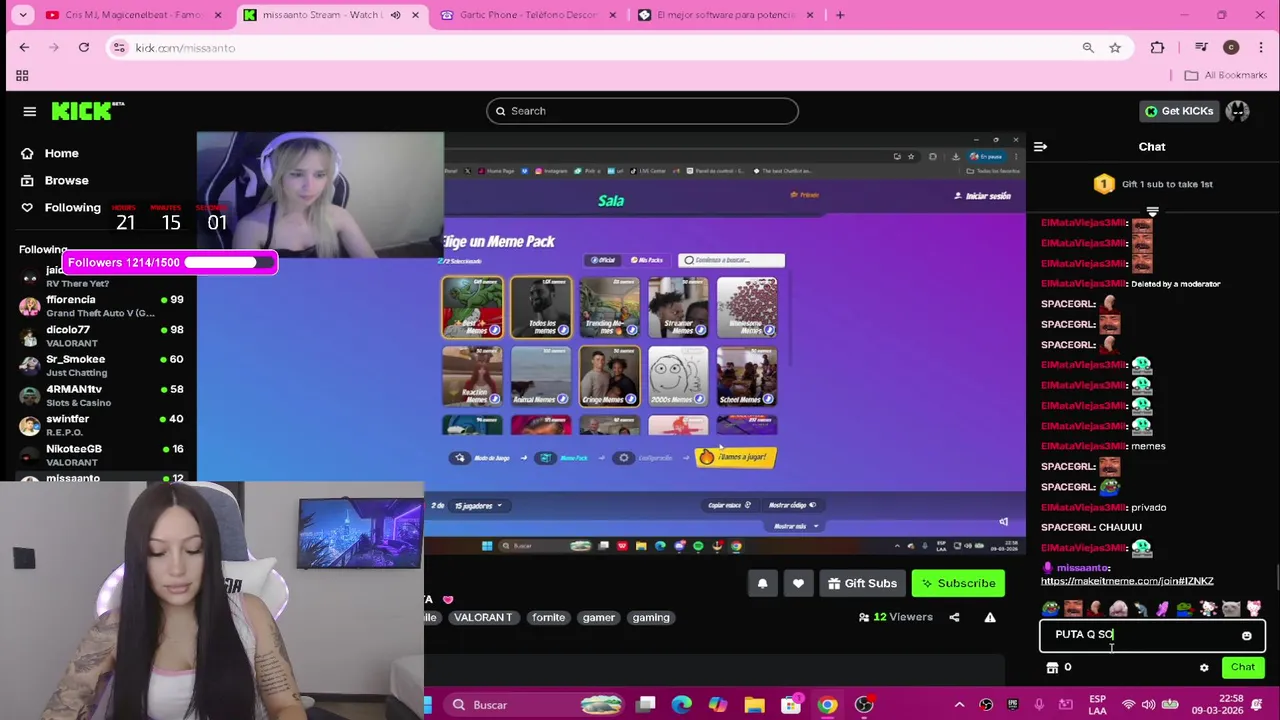1280x720 pixels.
Task: Click the '¡Vamos a jugar!' button in stream
Action: pyautogui.click(x=735, y=457)
